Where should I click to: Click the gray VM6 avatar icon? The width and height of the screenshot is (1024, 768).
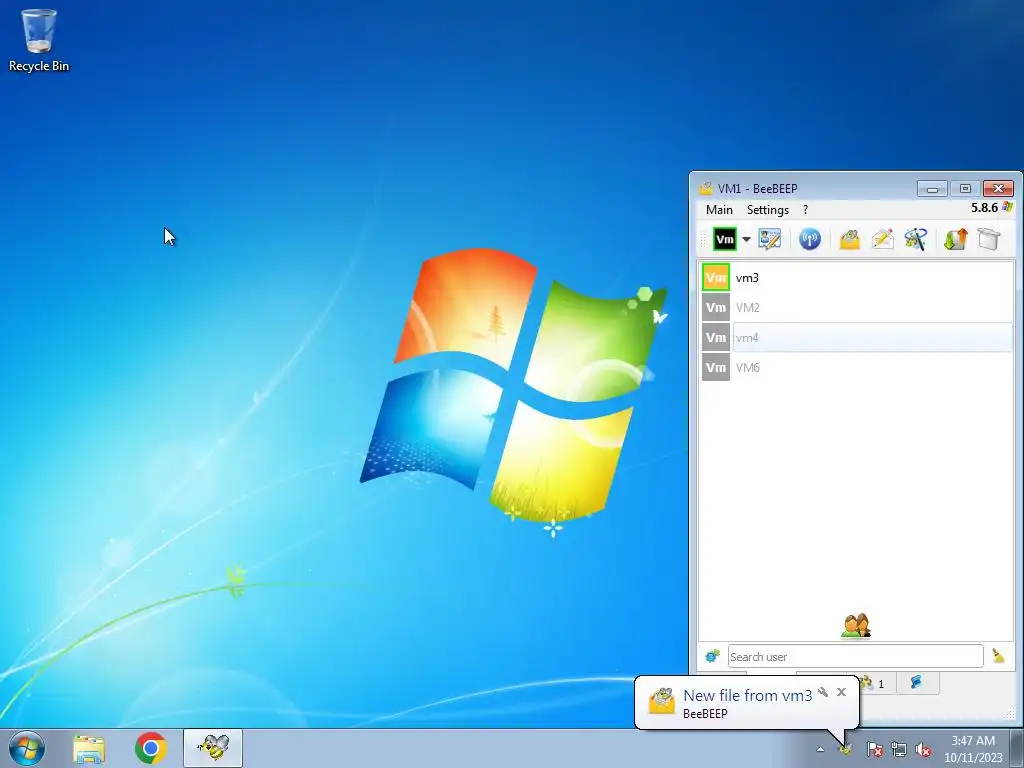point(716,368)
